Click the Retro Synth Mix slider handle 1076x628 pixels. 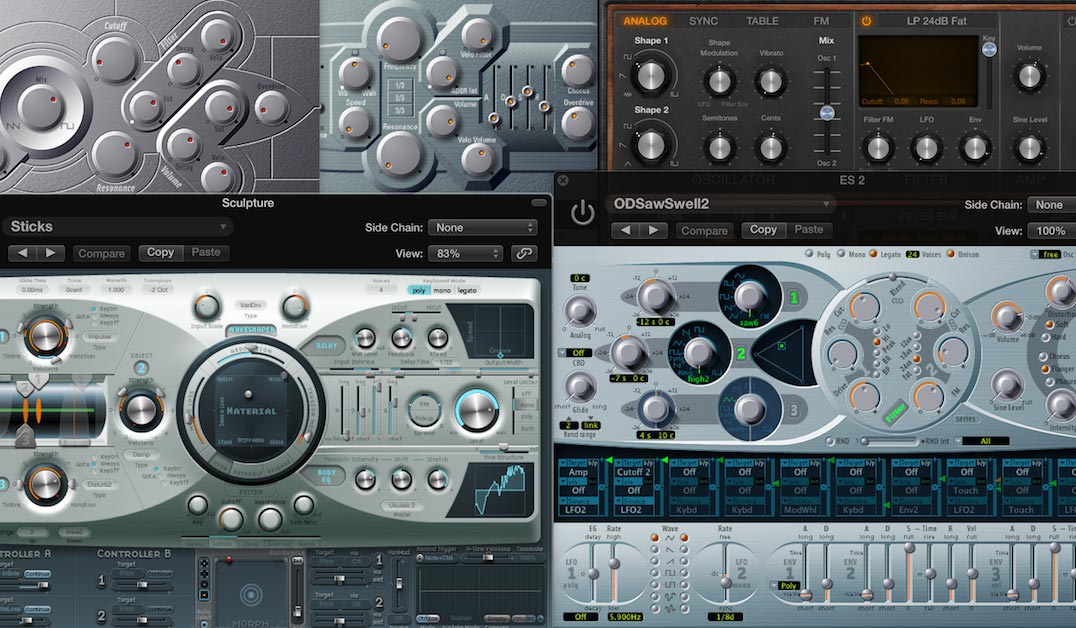[x=827, y=113]
